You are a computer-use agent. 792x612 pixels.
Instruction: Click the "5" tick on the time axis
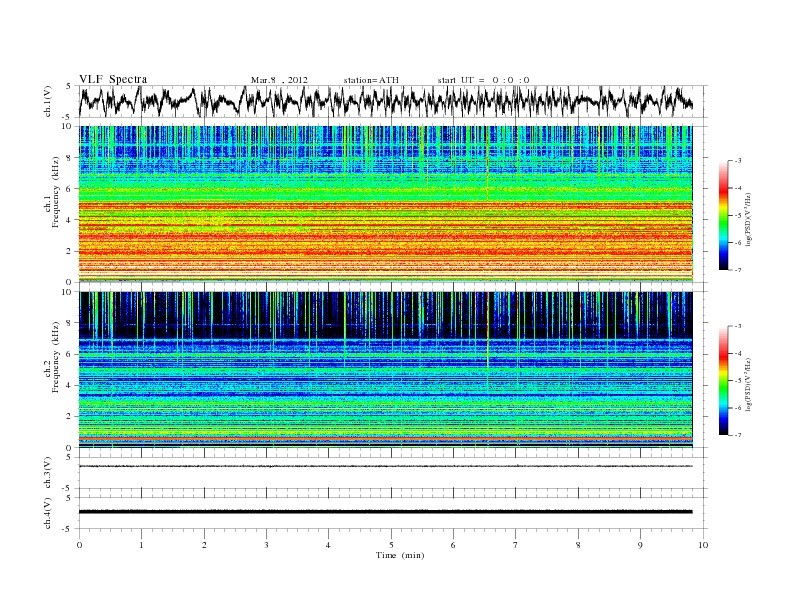[x=391, y=545]
